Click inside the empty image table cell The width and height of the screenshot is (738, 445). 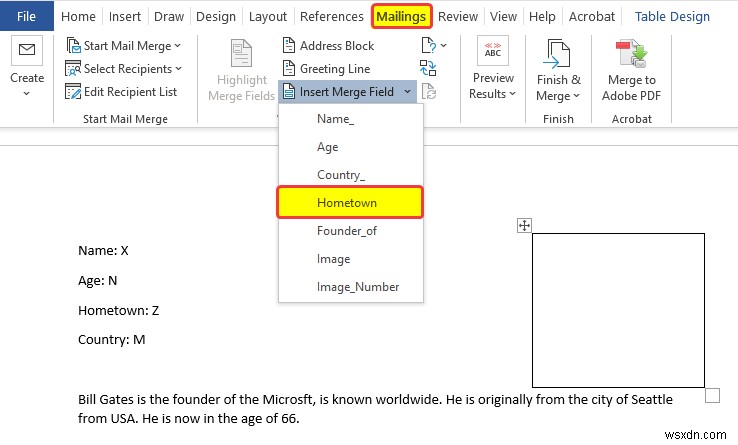pos(618,310)
